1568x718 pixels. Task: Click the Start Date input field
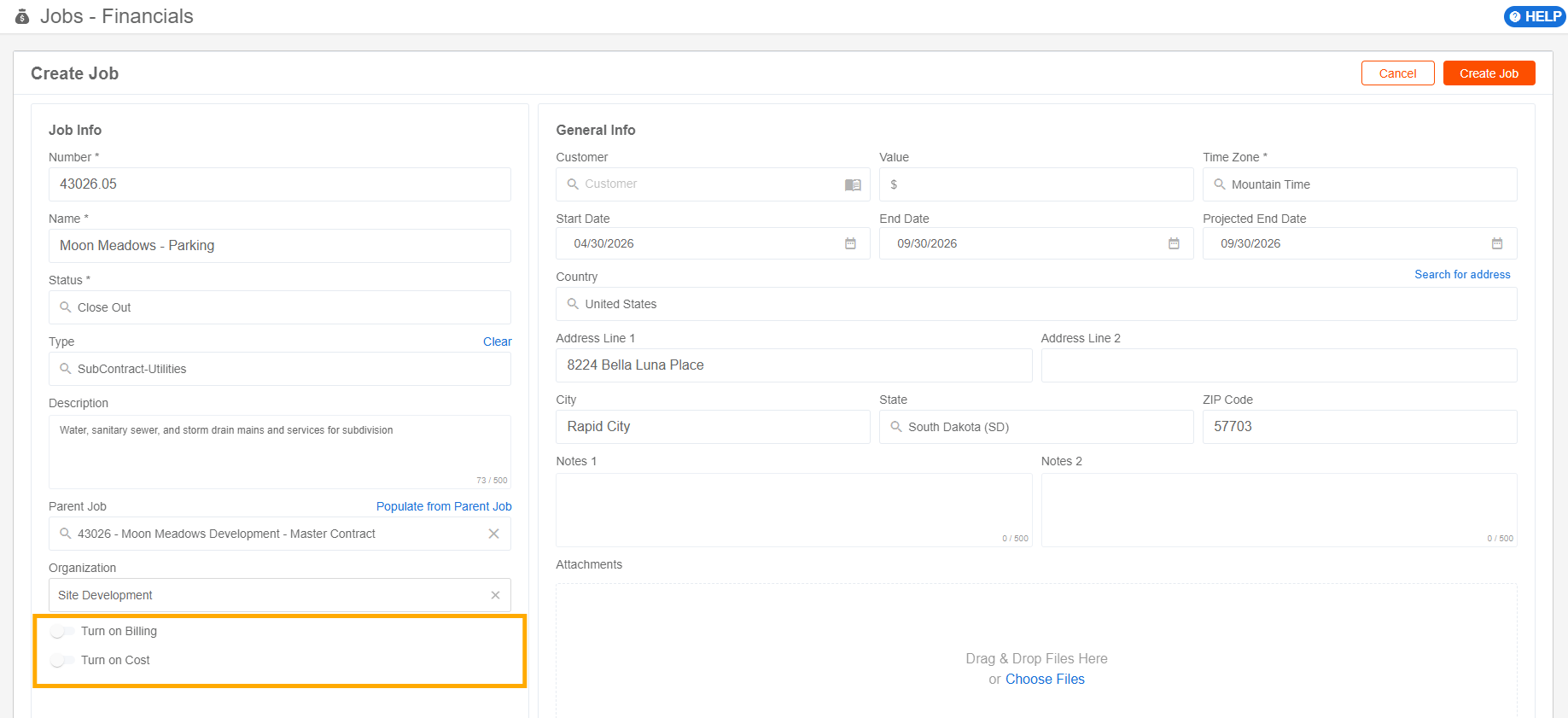click(713, 243)
